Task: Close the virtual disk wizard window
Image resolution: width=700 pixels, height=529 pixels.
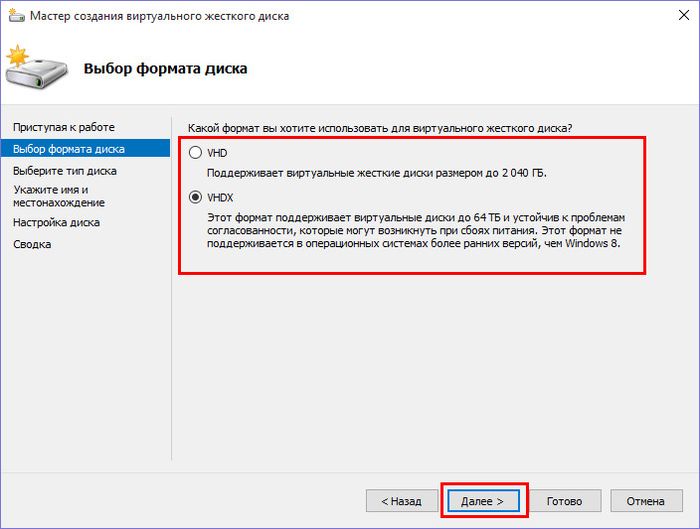Action: pos(683,15)
